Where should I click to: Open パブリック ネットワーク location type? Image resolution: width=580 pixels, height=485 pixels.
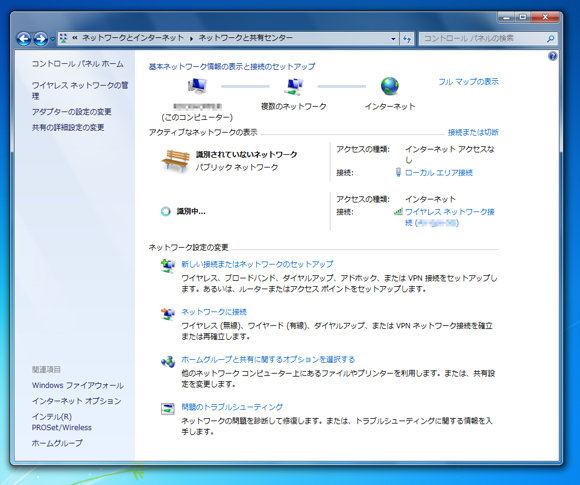[x=237, y=167]
